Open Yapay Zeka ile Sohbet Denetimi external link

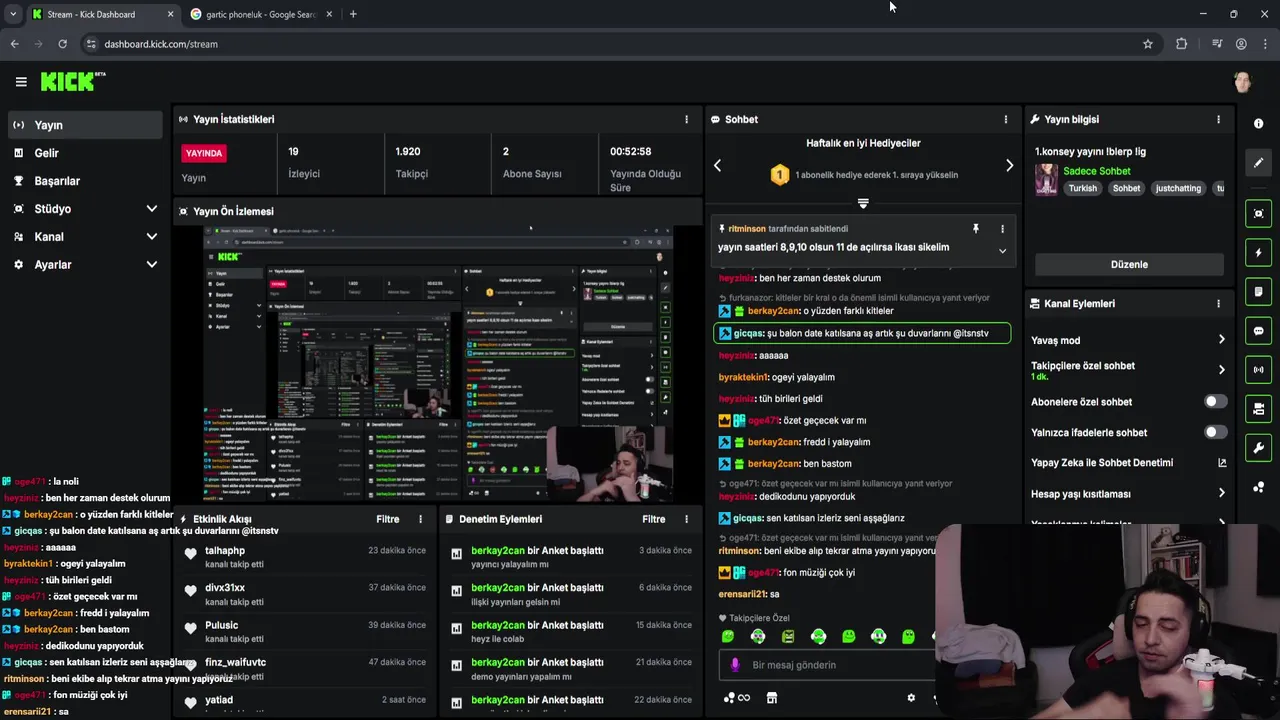tap(1222, 463)
